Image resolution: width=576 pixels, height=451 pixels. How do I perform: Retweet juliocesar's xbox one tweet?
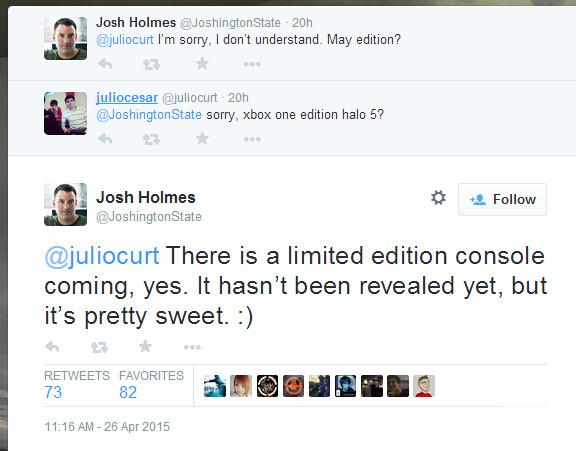[151, 139]
